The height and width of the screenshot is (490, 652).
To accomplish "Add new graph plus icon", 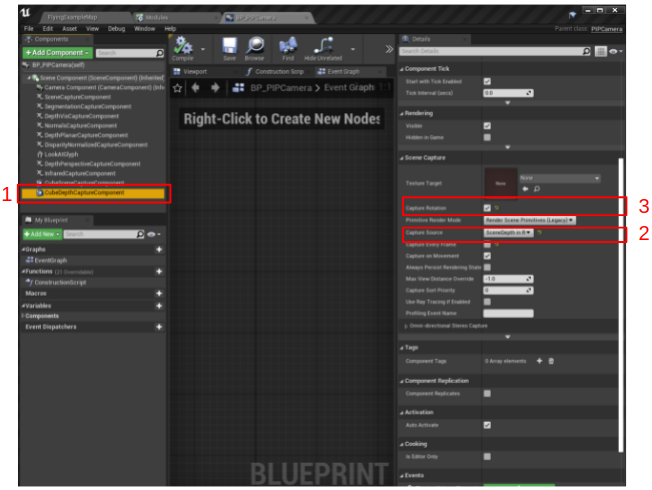I will (159, 249).
